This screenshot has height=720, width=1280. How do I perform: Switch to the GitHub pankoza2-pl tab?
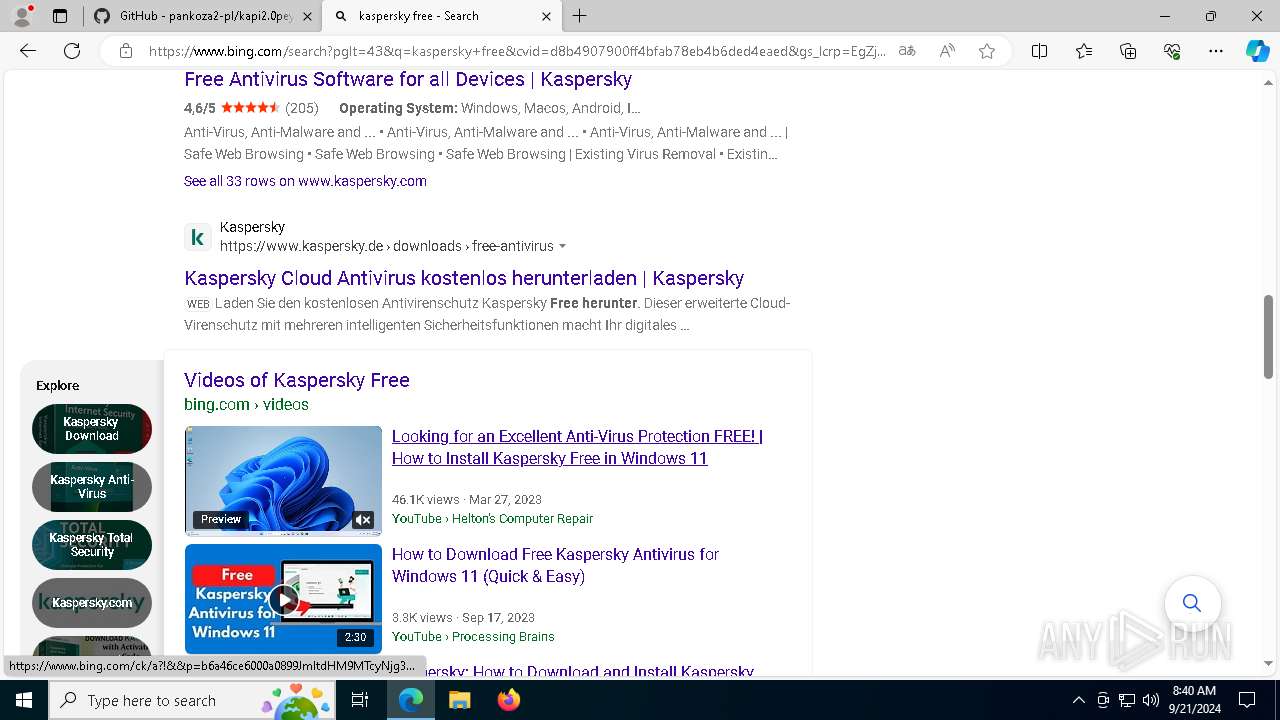pyautogui.click(x=202, y=16)
